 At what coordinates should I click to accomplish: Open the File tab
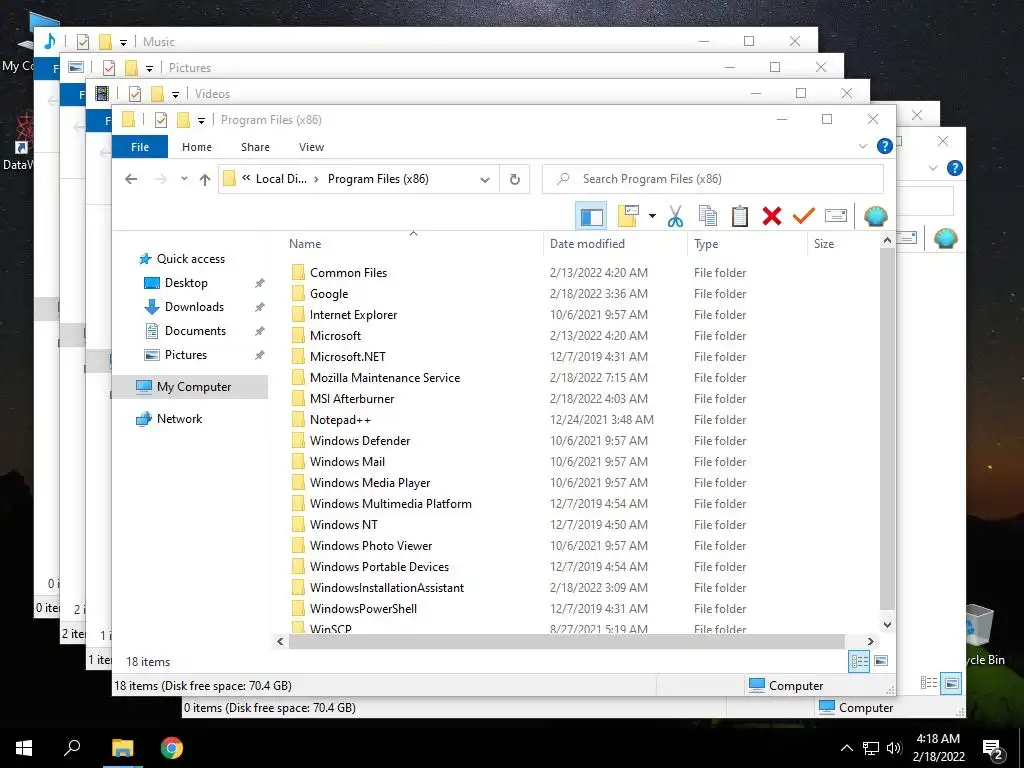[x=140, y=147]
